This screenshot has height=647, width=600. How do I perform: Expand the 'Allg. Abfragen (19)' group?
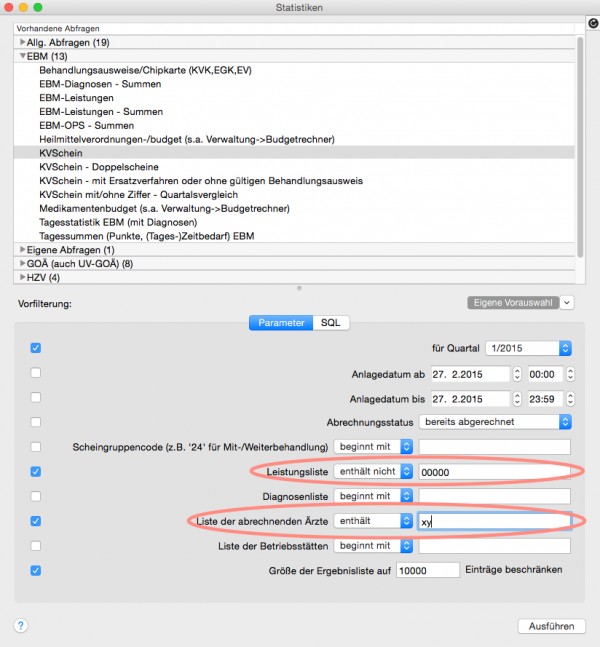(x=23, y=42)
